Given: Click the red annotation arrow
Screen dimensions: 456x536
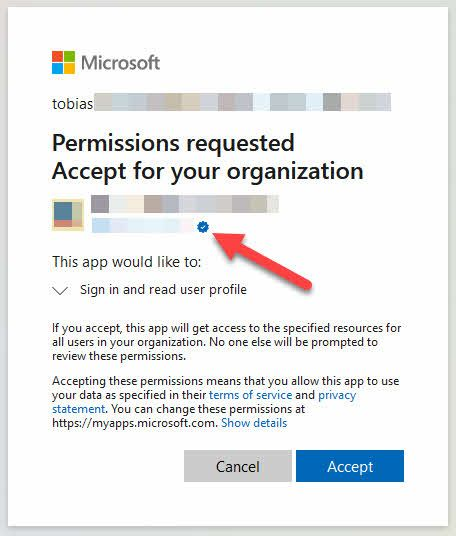Looking at the screenshot, I should 262,260.
